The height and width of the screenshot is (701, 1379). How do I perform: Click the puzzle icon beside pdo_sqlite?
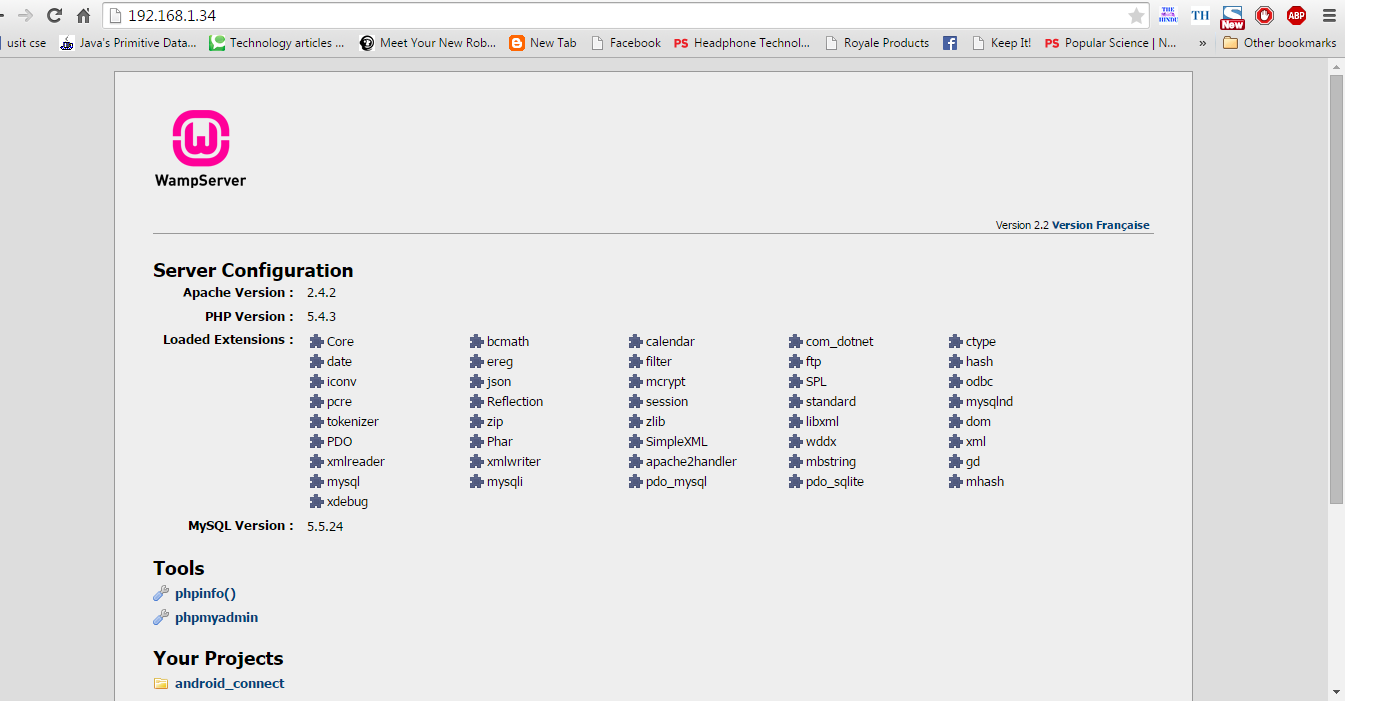click(x=796, y=482)
